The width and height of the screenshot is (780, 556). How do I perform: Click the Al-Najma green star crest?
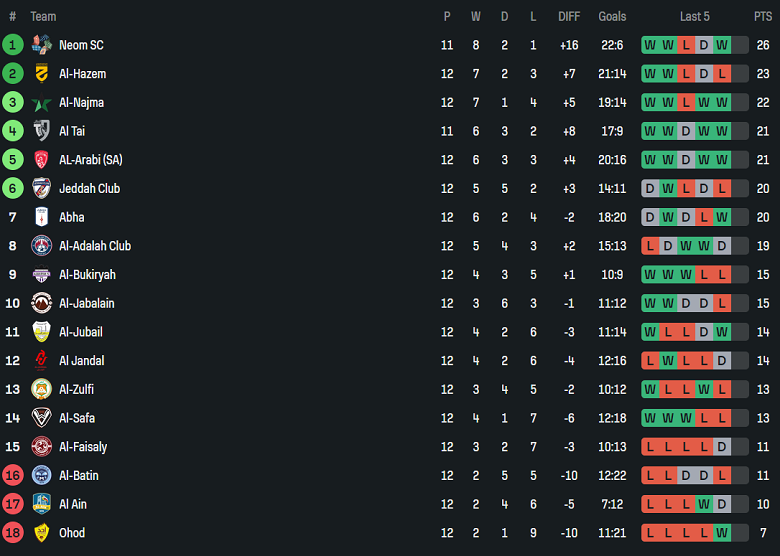41,103
